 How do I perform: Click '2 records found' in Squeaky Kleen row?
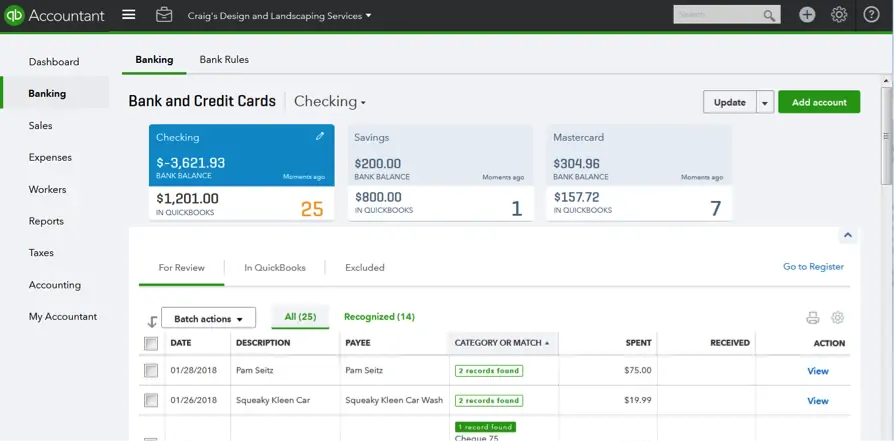tap(489, 400)
